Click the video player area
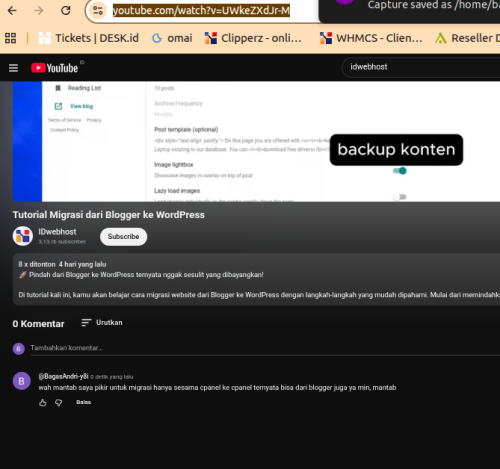 (256, 141)
